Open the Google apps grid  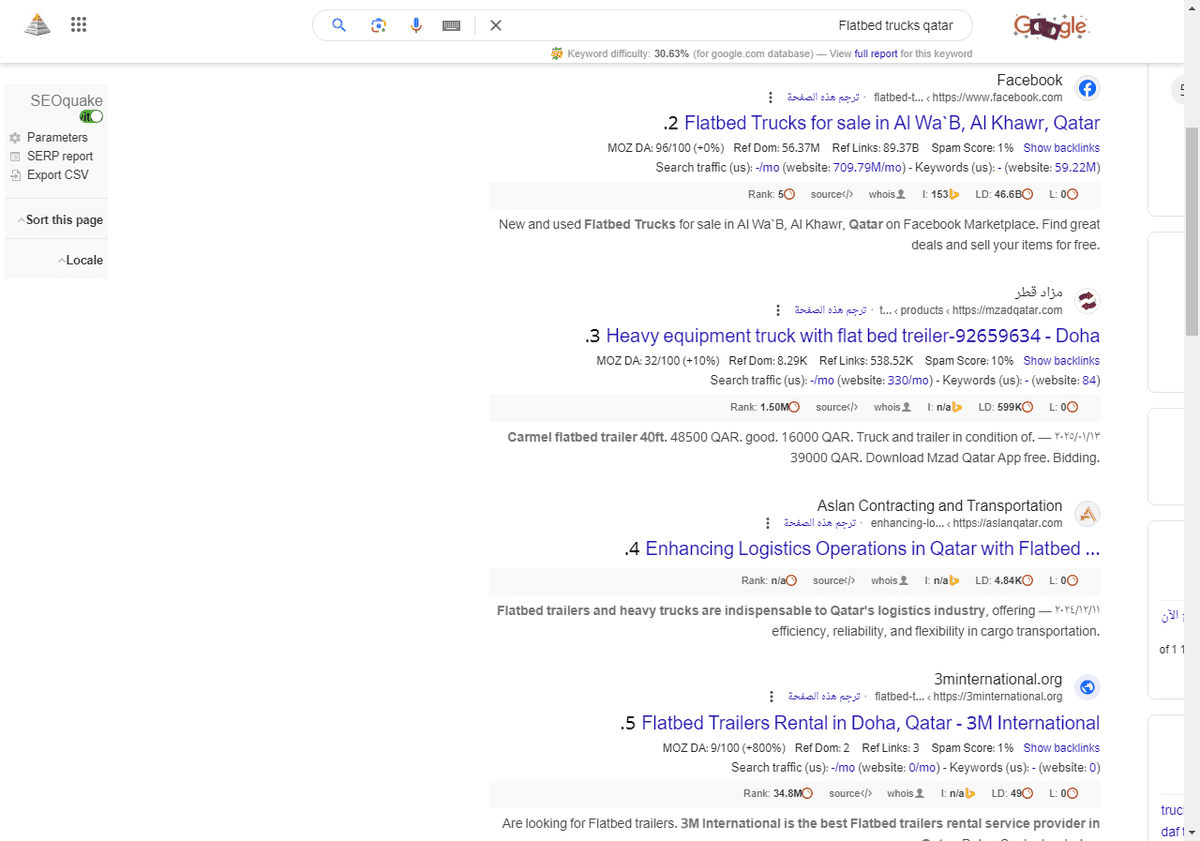79,25
